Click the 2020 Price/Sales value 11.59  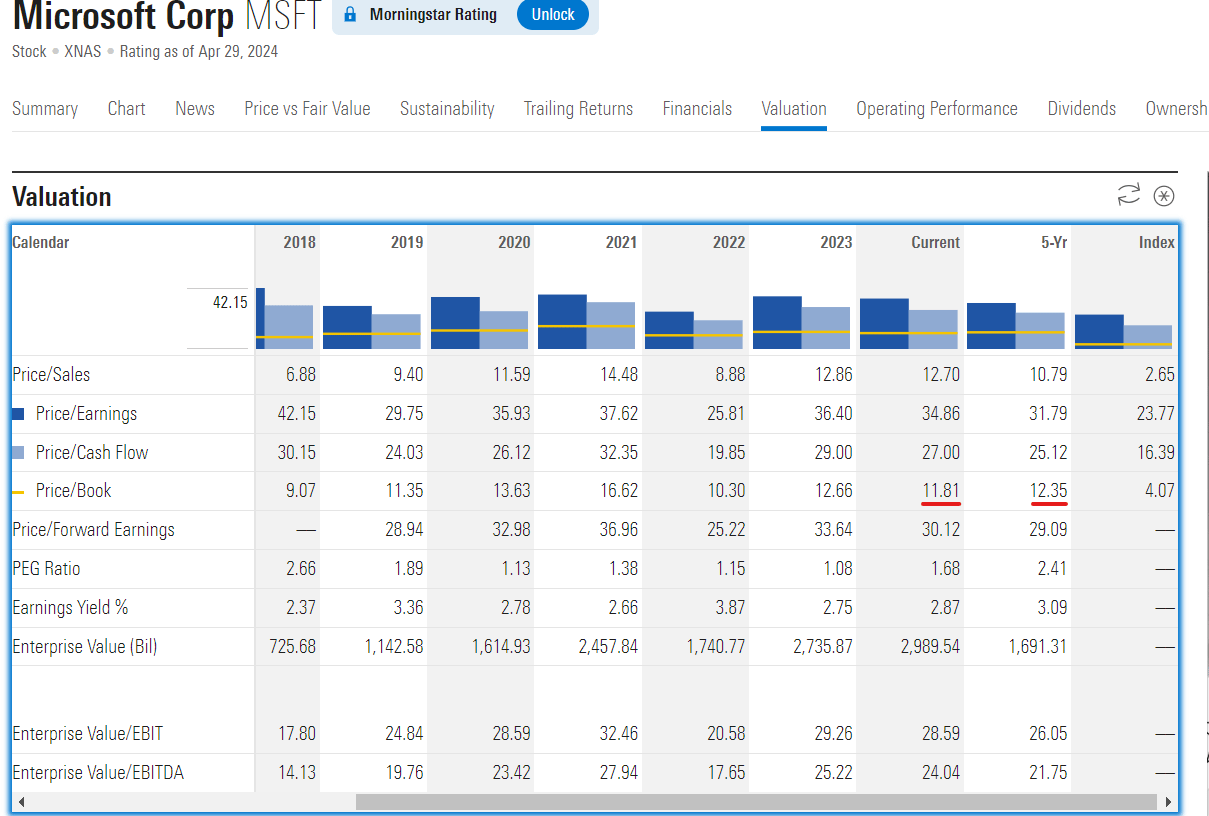point(512,375)
